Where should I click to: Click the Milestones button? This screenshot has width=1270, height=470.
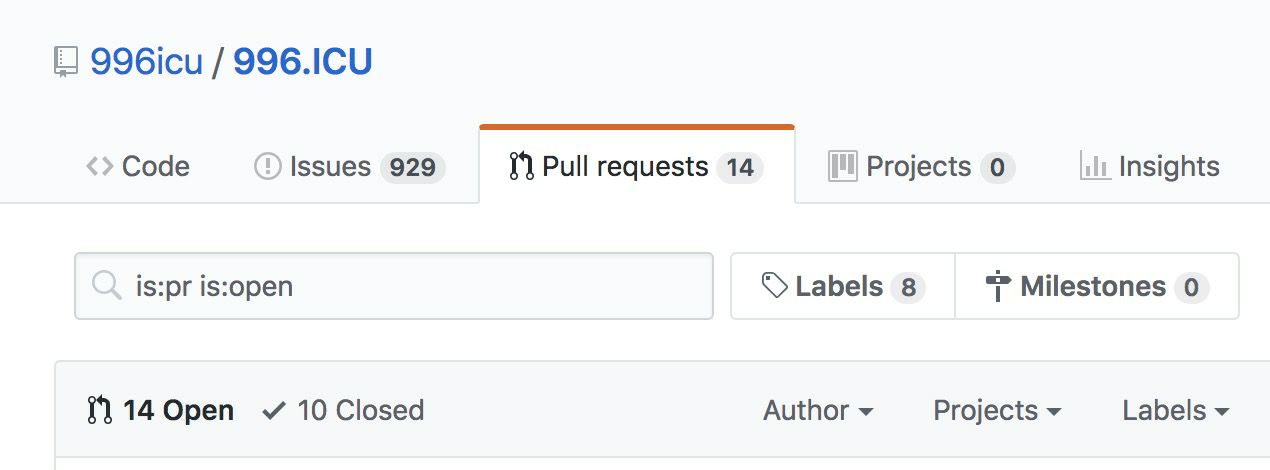coord(1097,287)
